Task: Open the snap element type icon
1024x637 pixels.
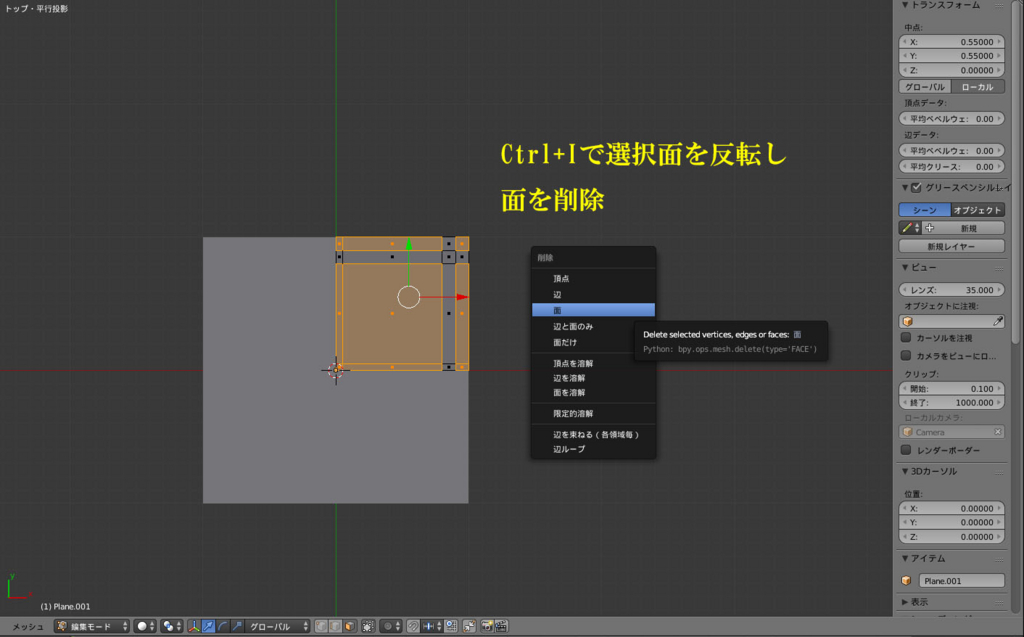Action: pos(432,626)
